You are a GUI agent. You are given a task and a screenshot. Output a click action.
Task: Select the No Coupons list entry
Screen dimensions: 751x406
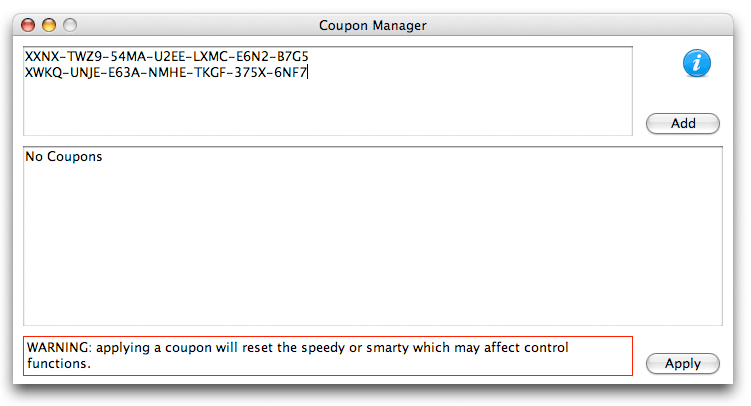point(64,157)
